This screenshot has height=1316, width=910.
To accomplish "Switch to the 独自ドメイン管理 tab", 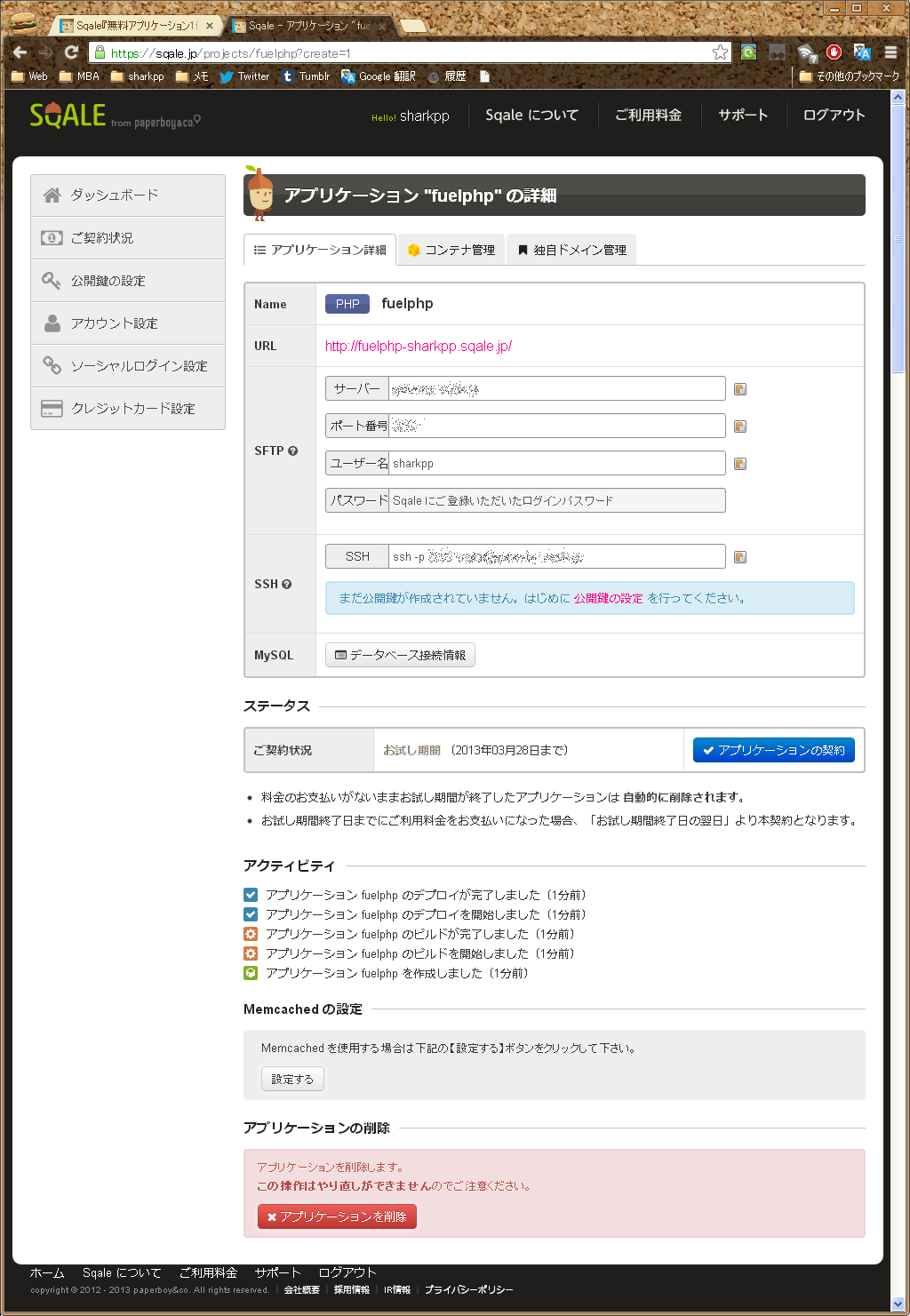I will 571,250.
